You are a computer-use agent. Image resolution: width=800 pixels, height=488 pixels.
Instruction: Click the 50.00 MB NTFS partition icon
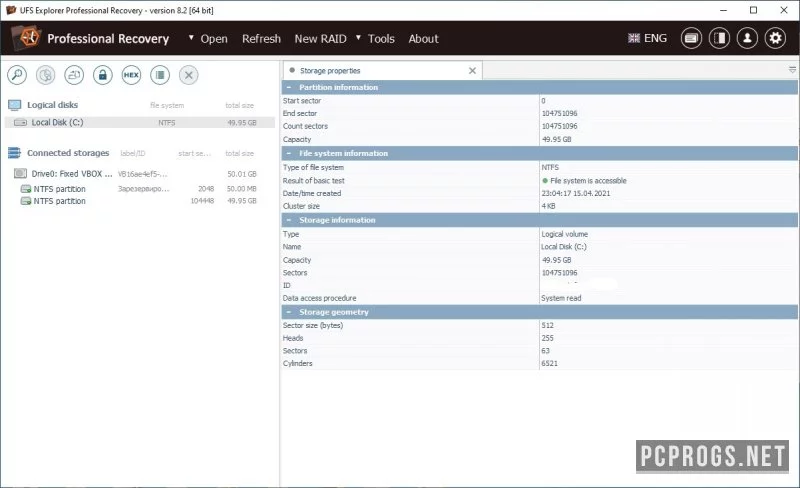pos(26,189)
